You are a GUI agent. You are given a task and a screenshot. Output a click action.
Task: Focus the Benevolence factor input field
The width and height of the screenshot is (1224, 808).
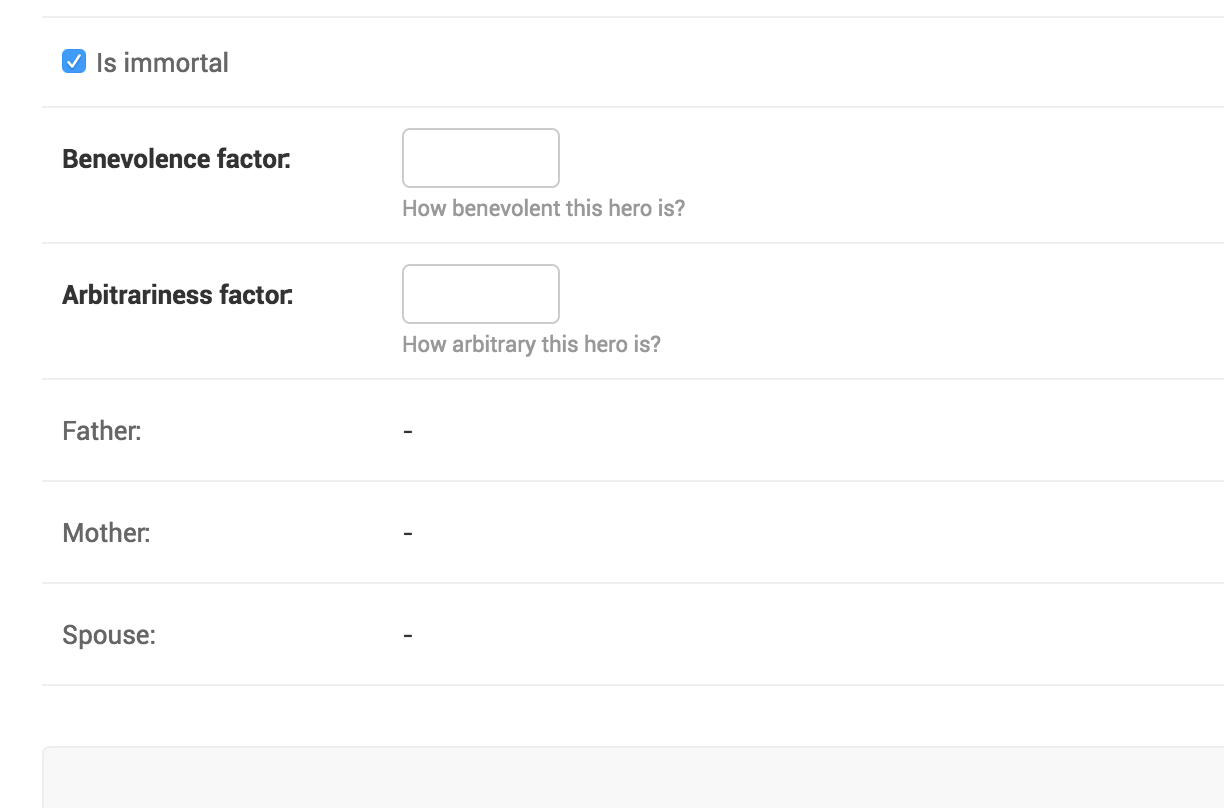(x=481, y=158)
